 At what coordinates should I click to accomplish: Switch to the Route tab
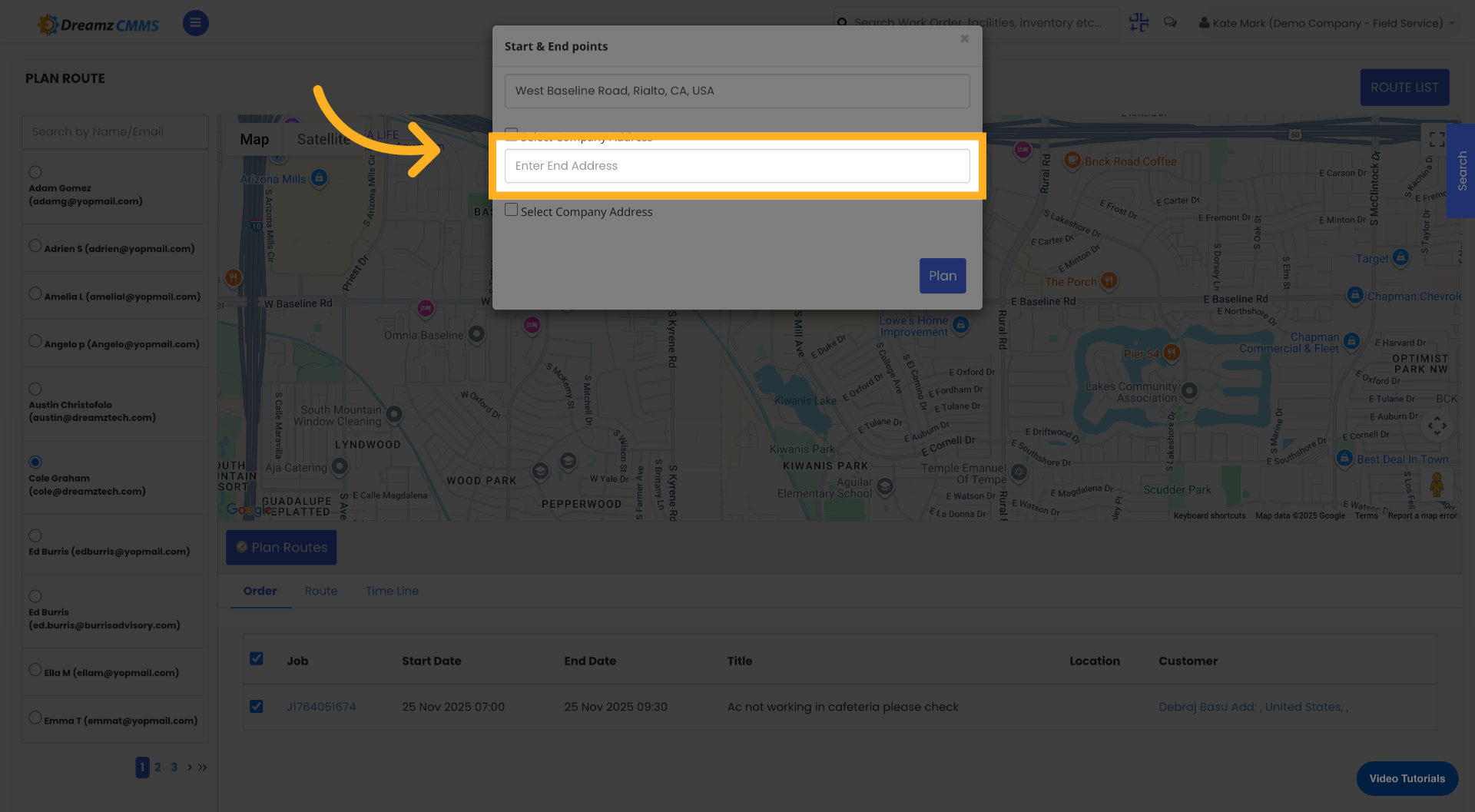(x=321, y=591)
